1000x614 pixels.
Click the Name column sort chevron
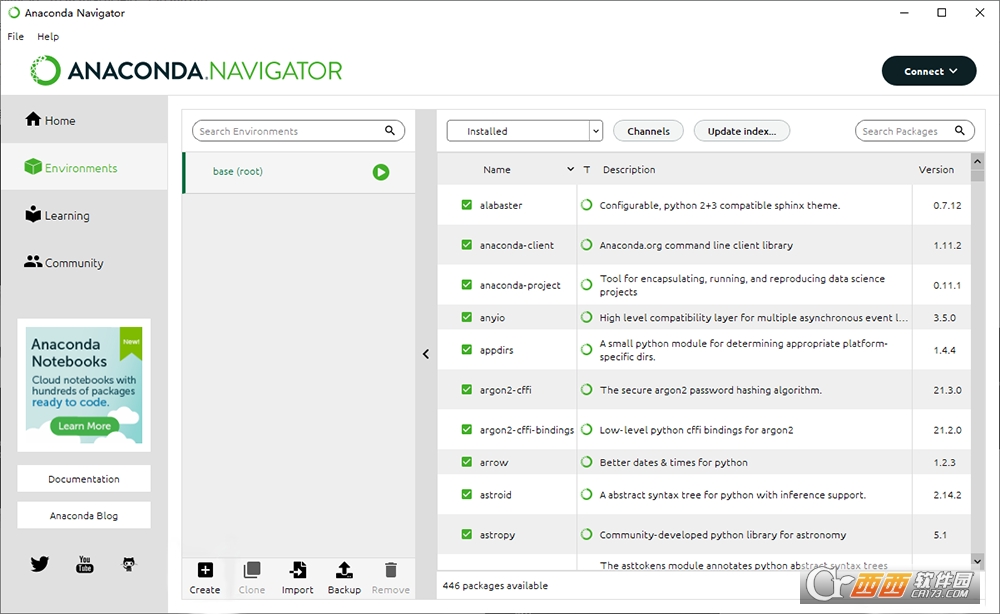(570, 169)
